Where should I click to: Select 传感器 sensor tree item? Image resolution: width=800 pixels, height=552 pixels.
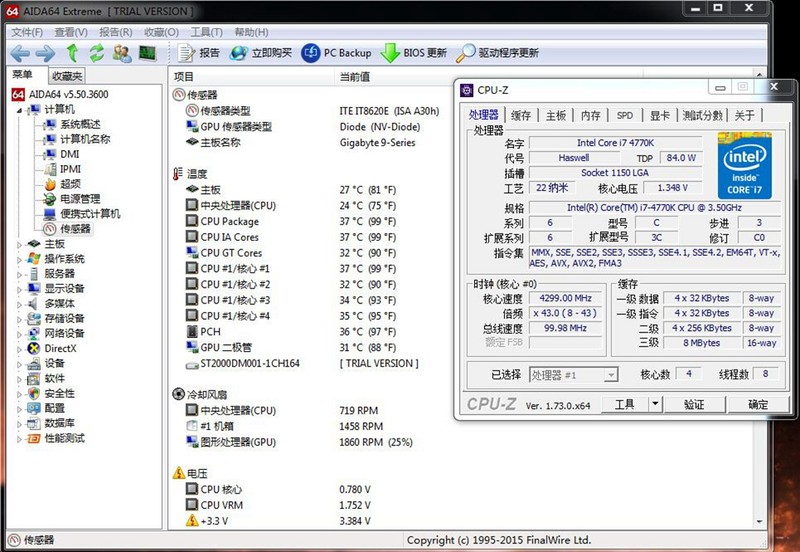(67, 229)
